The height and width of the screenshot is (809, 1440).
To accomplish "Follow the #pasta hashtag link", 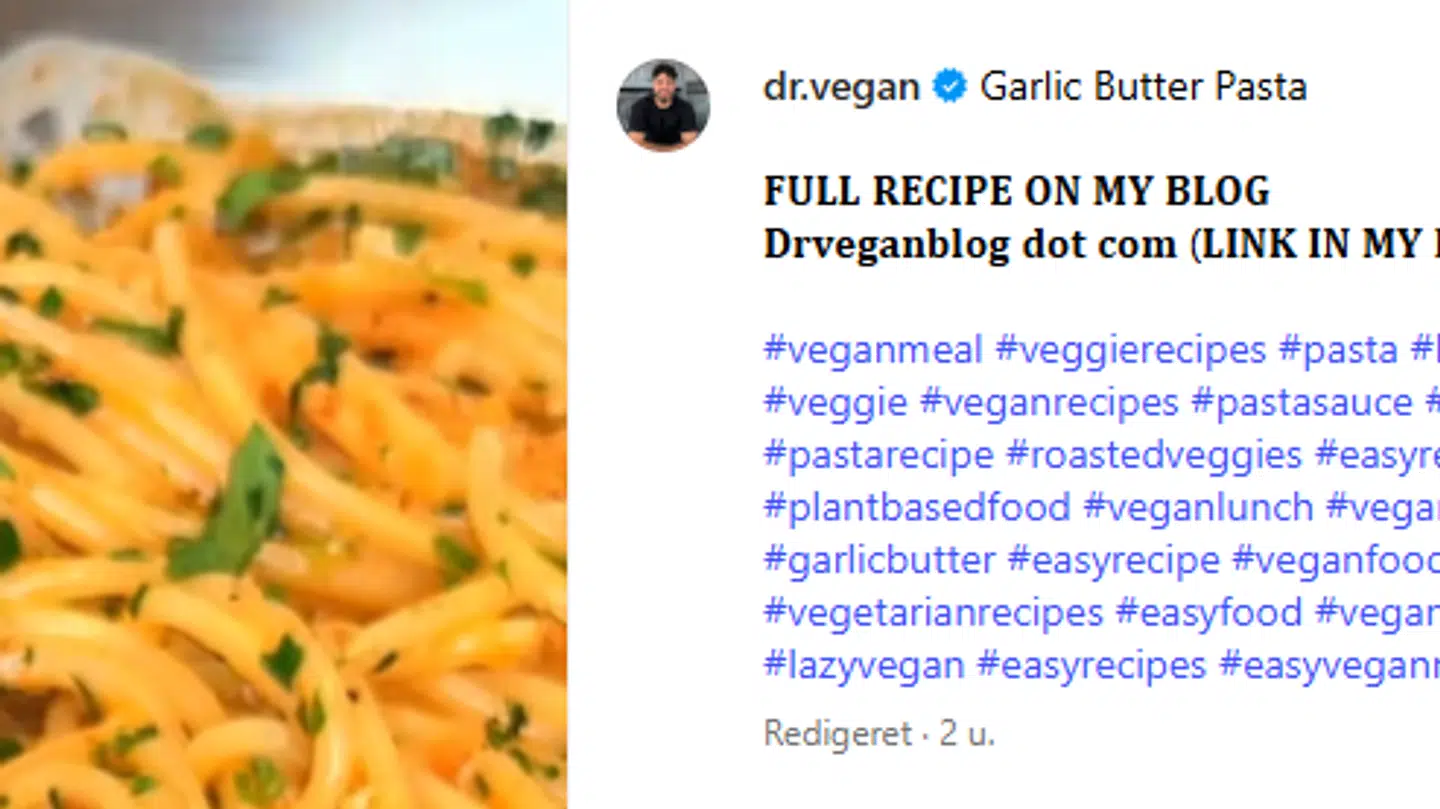I will pos(1338,351).
